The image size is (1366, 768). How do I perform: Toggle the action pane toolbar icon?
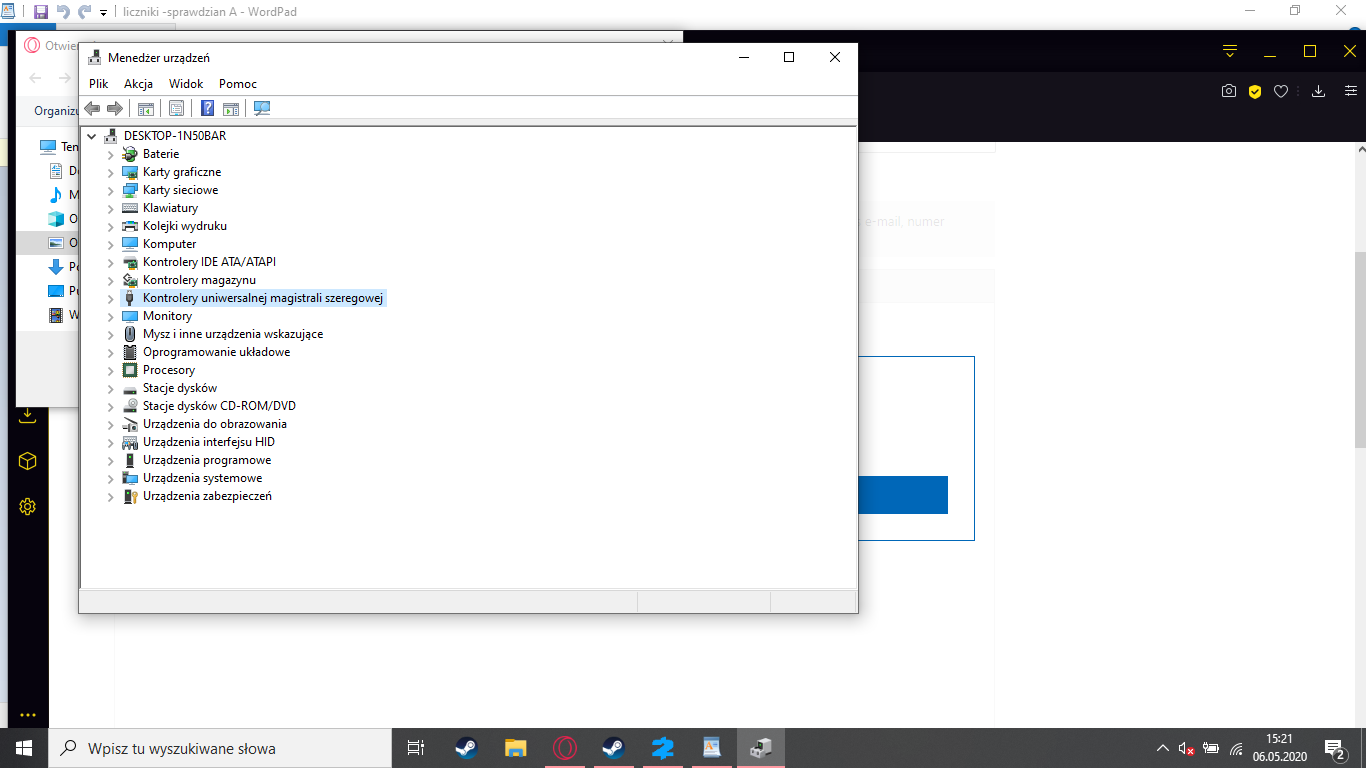(x=231, y=108)
